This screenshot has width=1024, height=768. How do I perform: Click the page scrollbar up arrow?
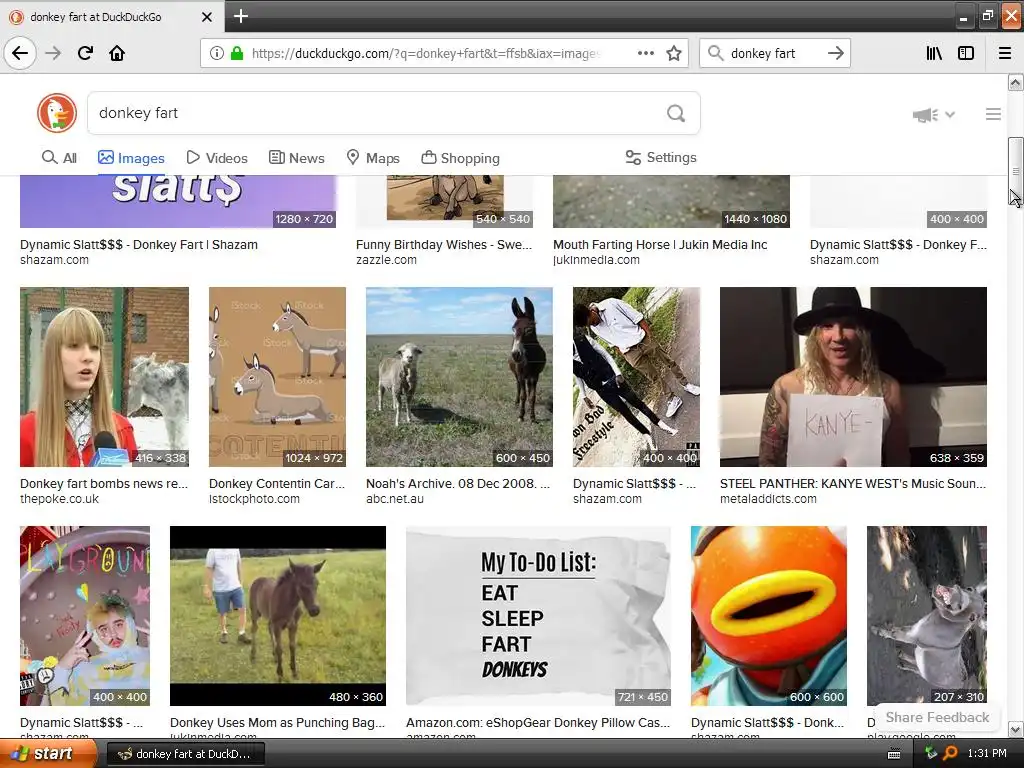click(x=1015, y=82)
